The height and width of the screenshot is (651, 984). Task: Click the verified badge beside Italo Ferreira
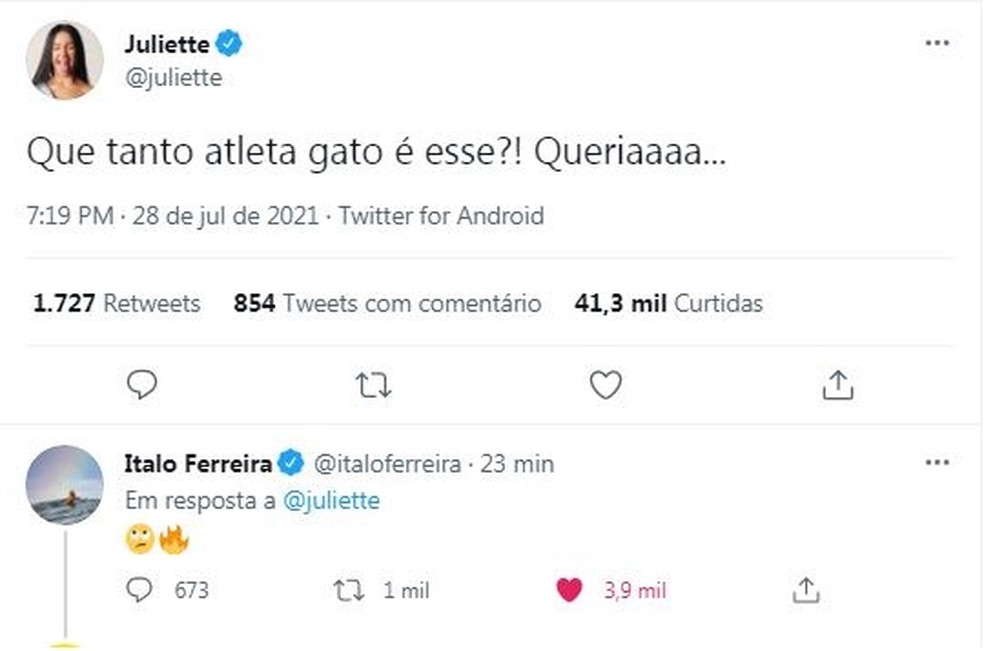click(291, 462)
